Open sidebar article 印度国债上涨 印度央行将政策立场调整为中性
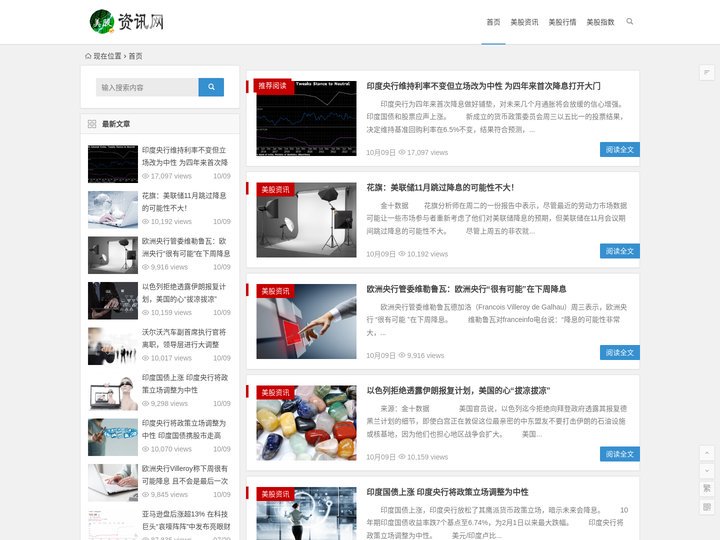This screenshot has height=540, width=720. point(185,383)
